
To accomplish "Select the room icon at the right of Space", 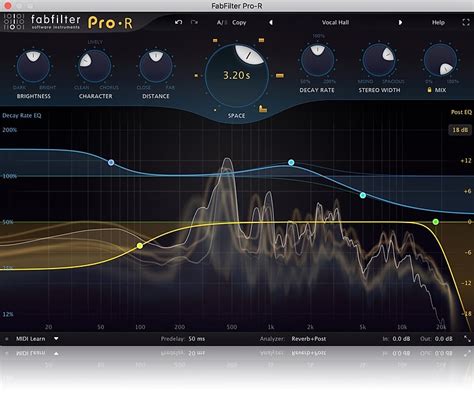I will (280, 76).
